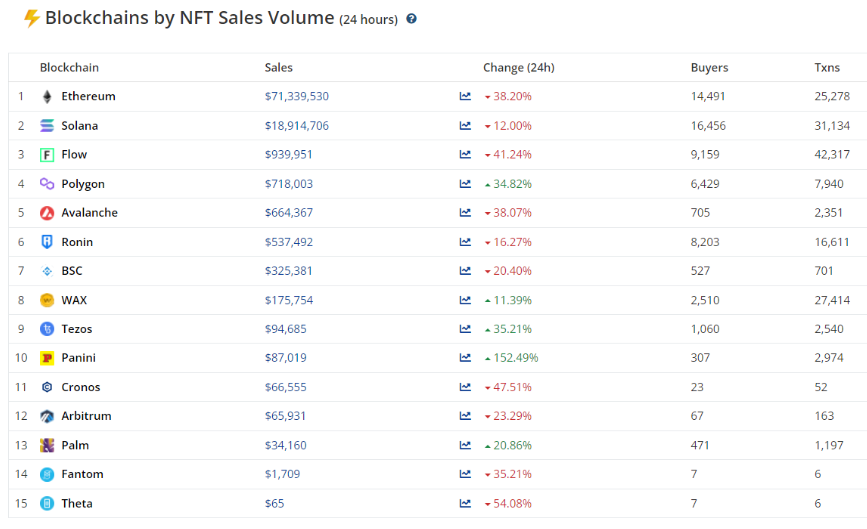Sort by the Txns column header
This screenshot has height=529, width=867.
click(x=827, y=67)
